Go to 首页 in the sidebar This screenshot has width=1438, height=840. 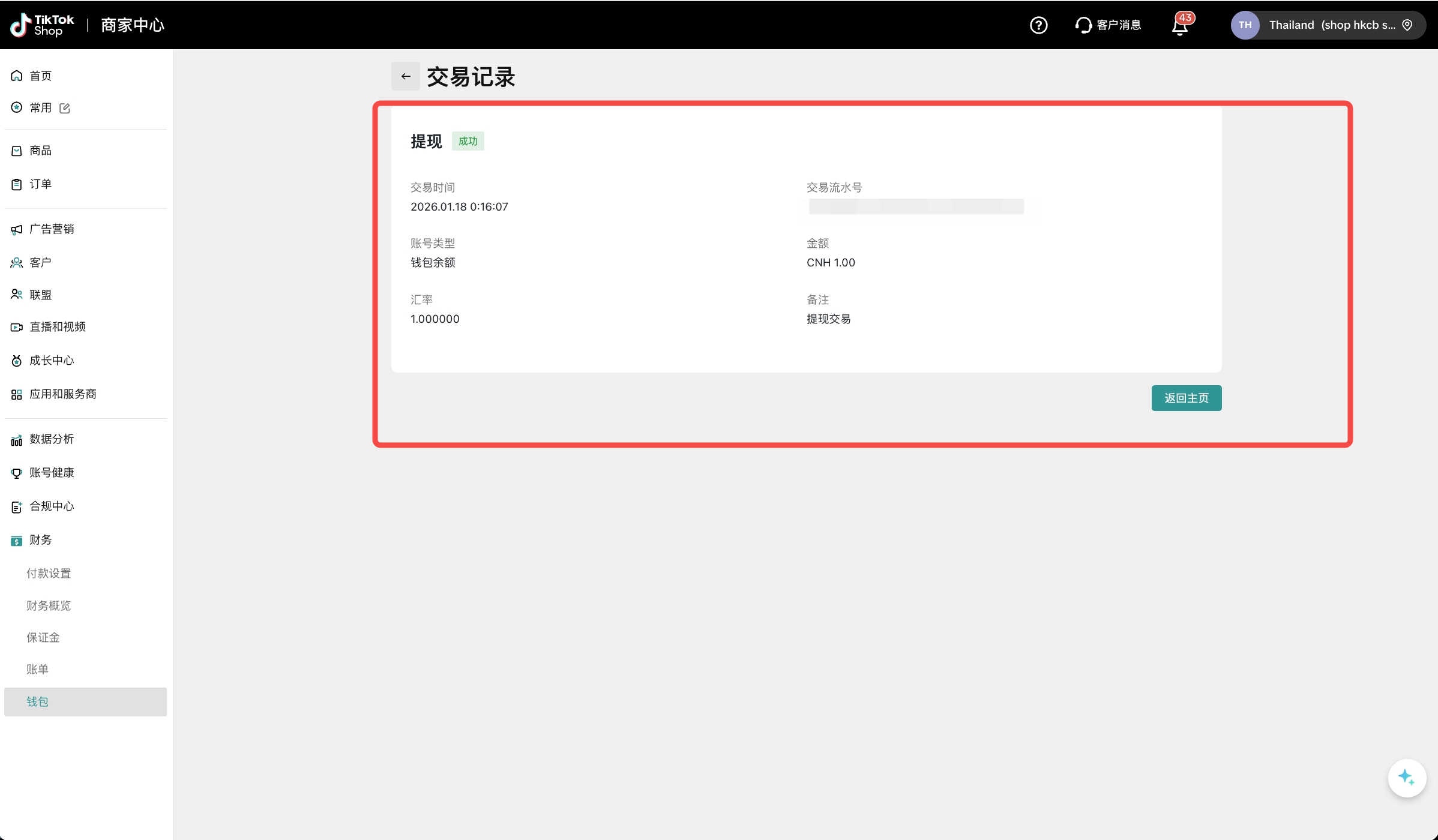pyautogui.click(x=40, y=76)
